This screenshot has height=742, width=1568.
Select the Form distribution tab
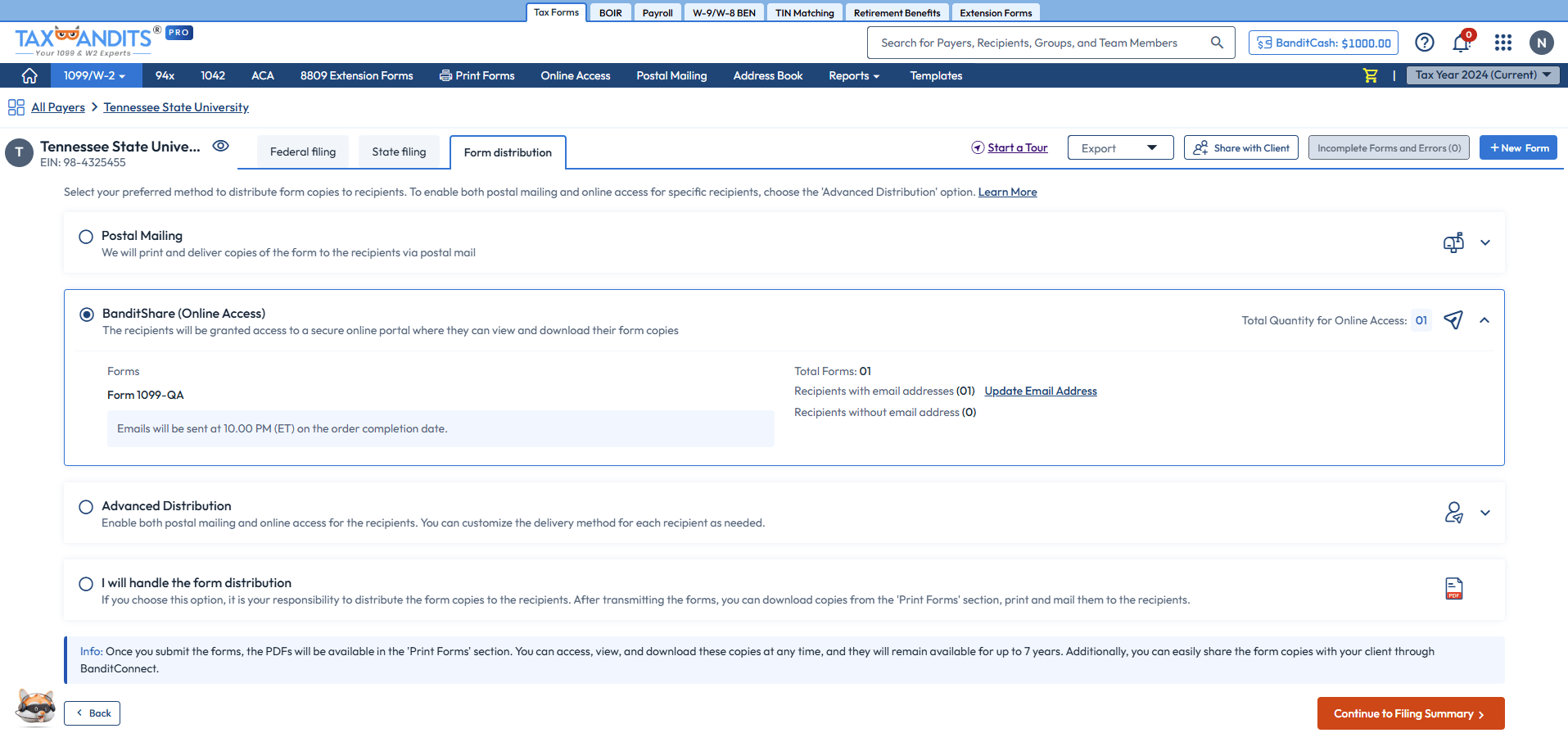[508, 152]
